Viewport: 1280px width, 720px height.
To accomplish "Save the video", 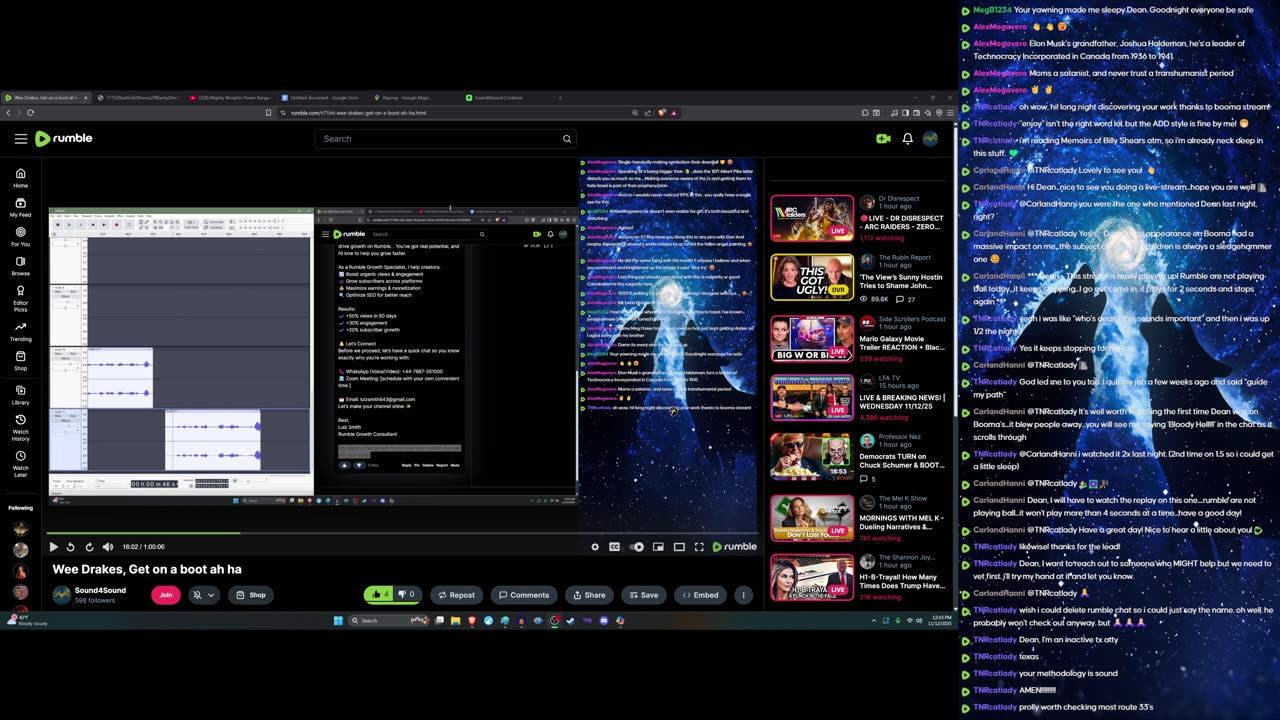I will 643,595.
